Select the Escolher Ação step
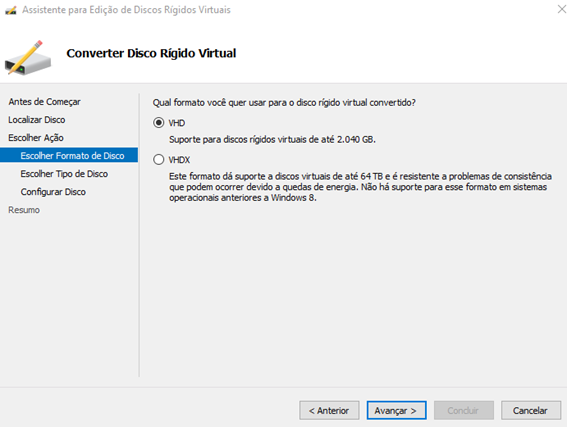Image resolution: width=567 pixels, height=427 pixels. point(36,138)
